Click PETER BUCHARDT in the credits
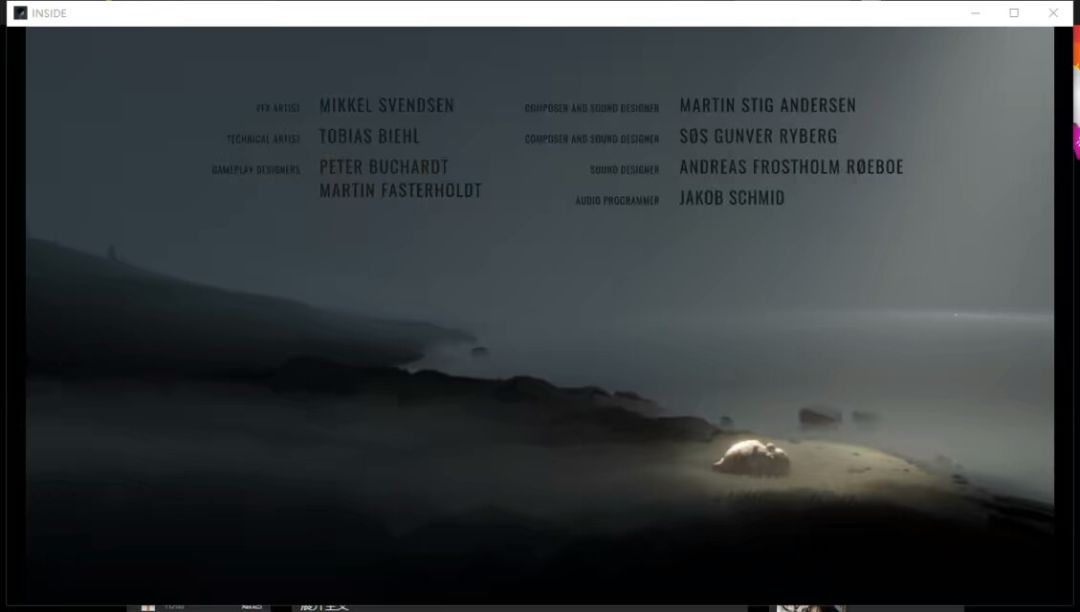The image size is (1080, 612). [384, 167]
